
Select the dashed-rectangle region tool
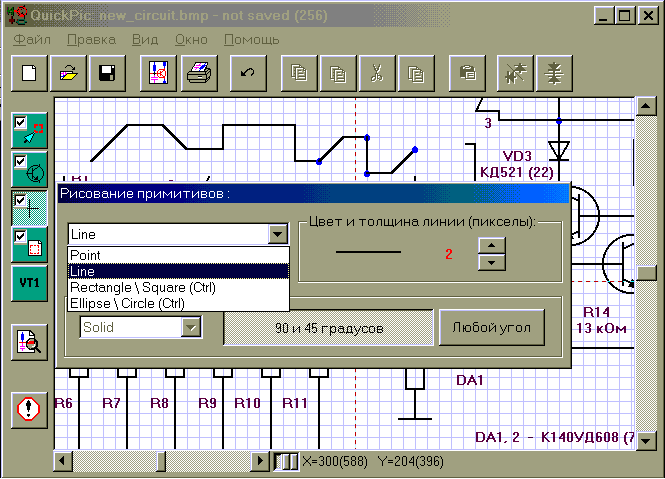(29, 245)
